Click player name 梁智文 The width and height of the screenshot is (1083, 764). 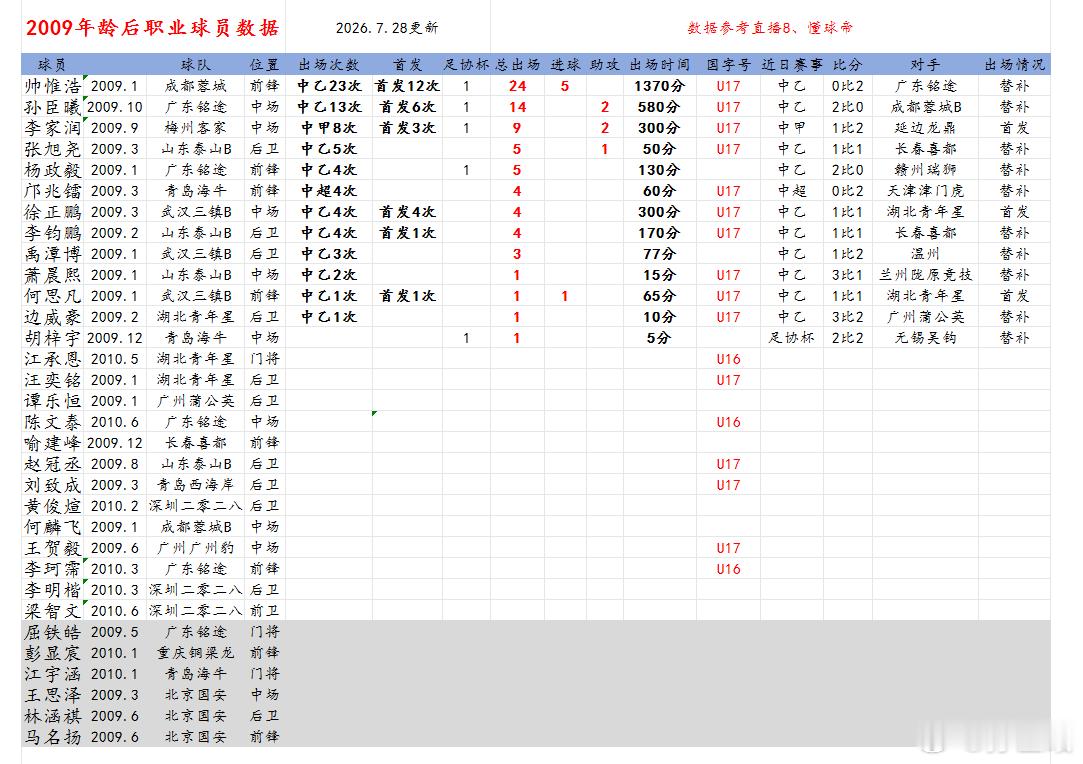click(52, 611)
